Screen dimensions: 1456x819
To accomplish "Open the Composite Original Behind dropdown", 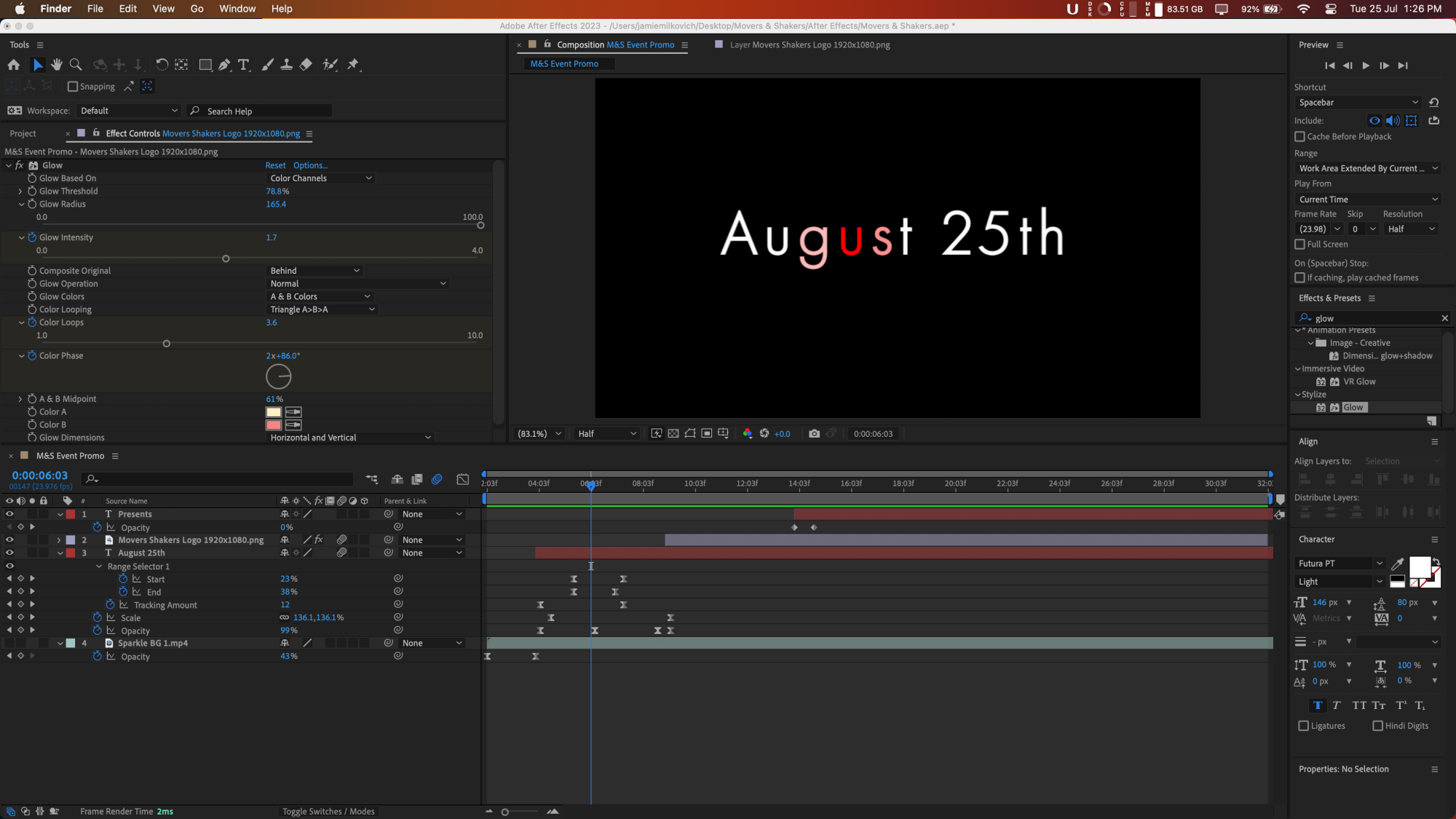I will pyautogui.click(x=314, y=271).
